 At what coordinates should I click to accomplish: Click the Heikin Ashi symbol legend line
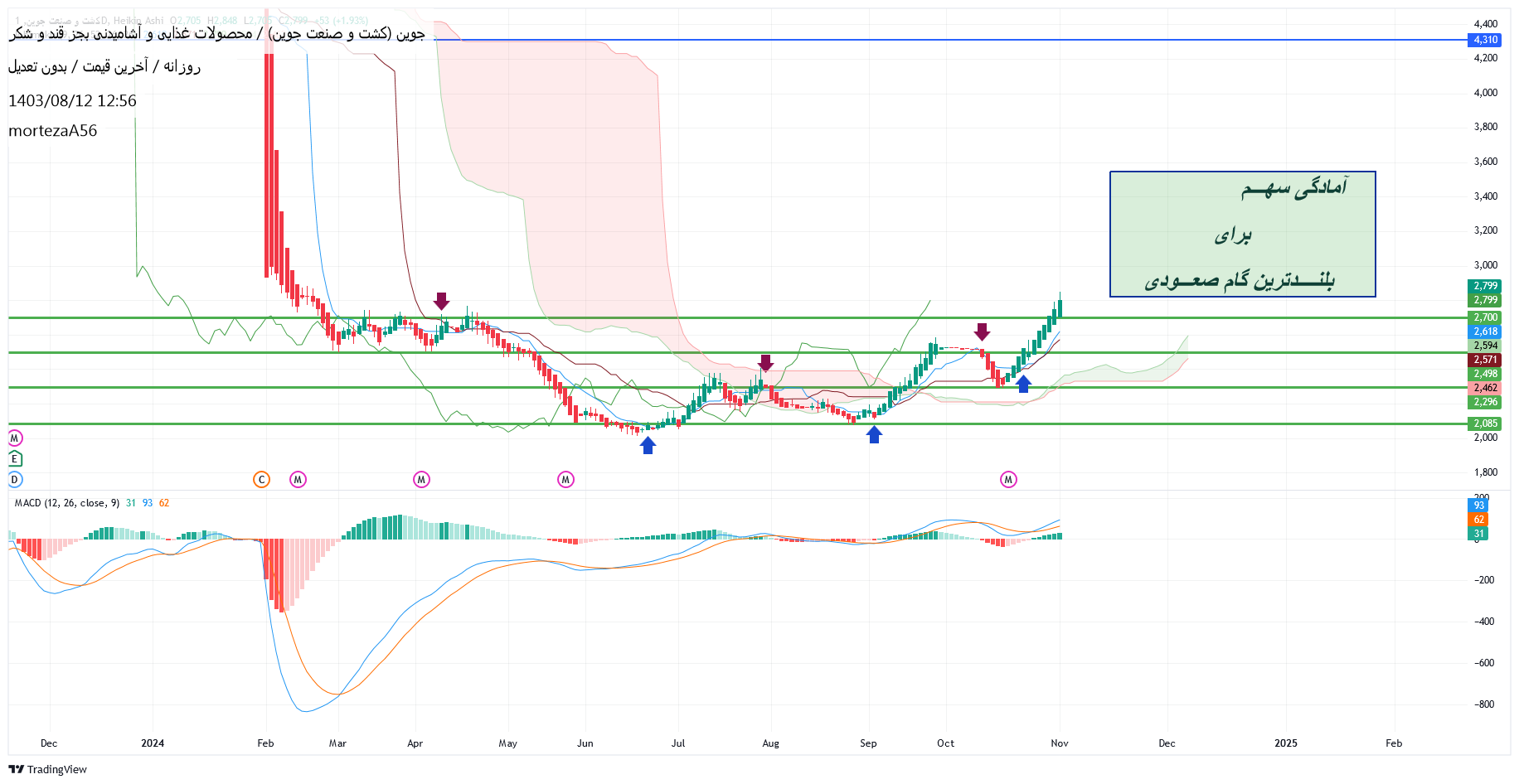pos(192,21)
